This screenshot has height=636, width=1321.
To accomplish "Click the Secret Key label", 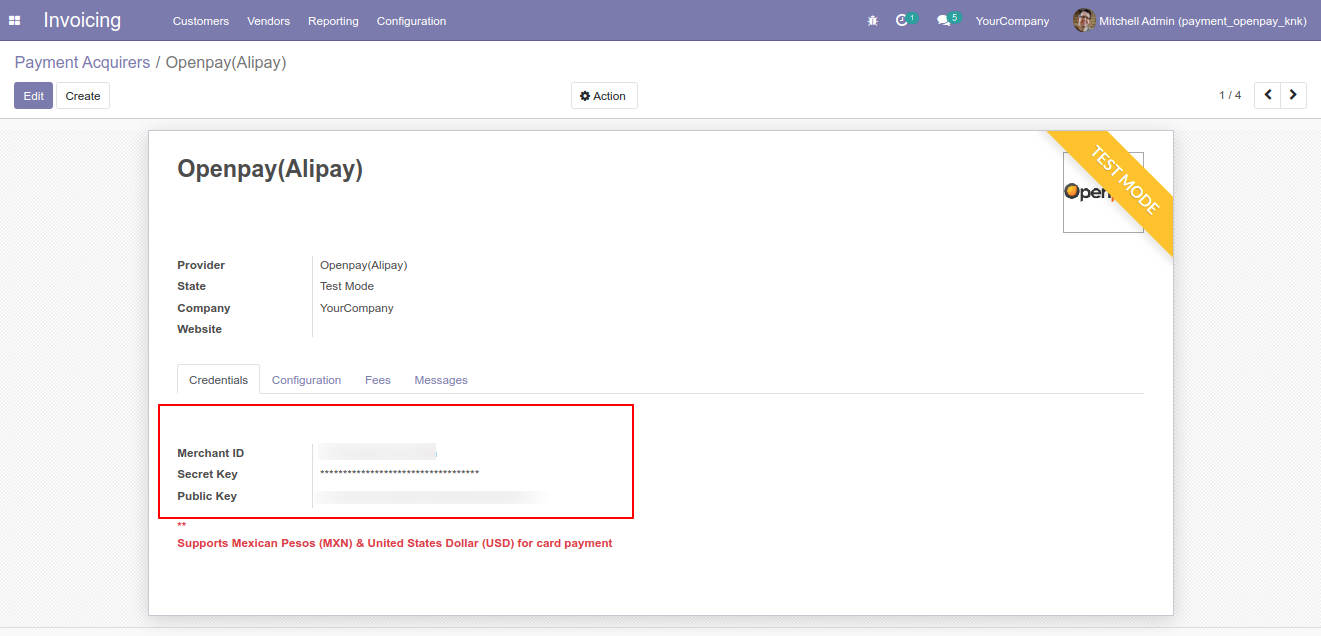I will 208,474.
